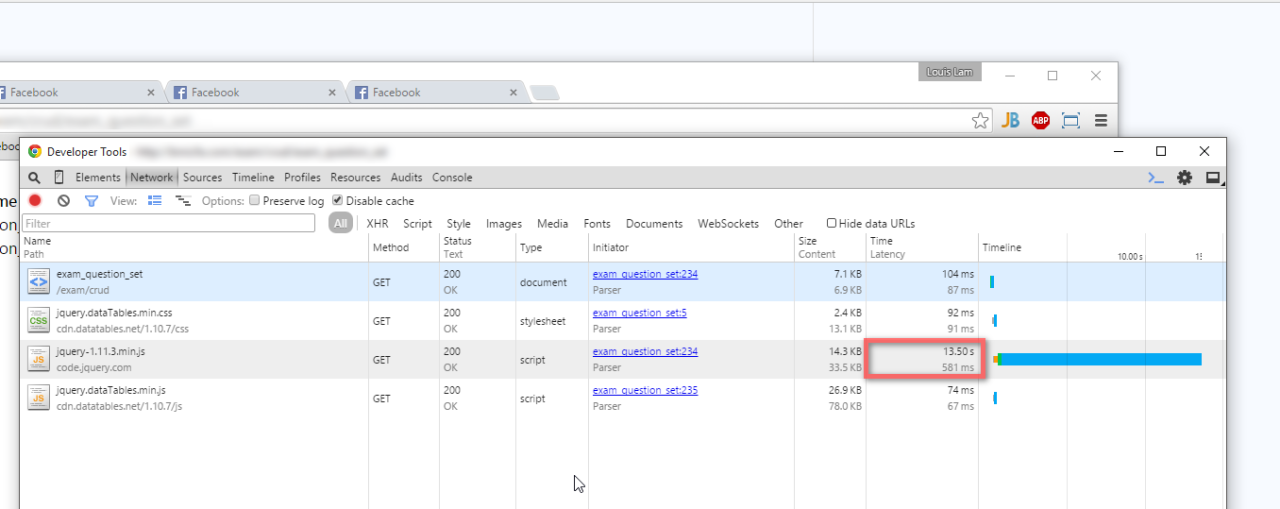The width and height of the screenshot is (1280, 509).
Task: Click the Louis Lam profile button
Action: coord(950,72)
